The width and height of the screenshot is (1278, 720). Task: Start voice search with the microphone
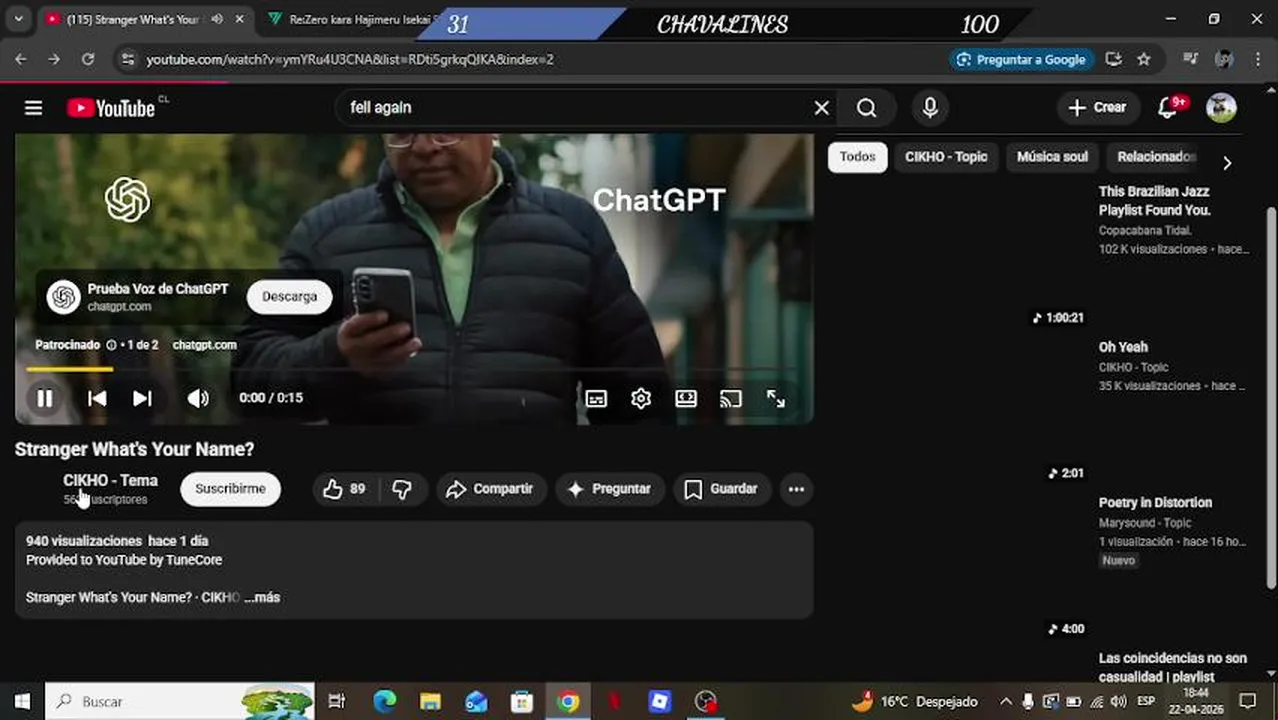point(930,108)
